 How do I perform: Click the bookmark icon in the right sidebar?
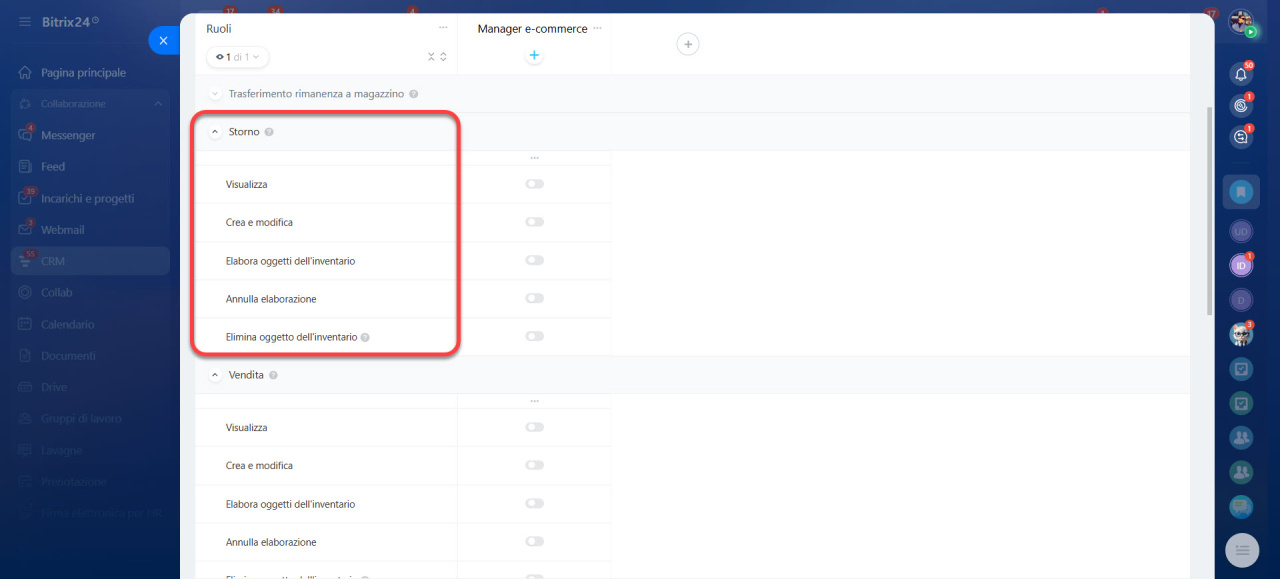point(1241,191)
